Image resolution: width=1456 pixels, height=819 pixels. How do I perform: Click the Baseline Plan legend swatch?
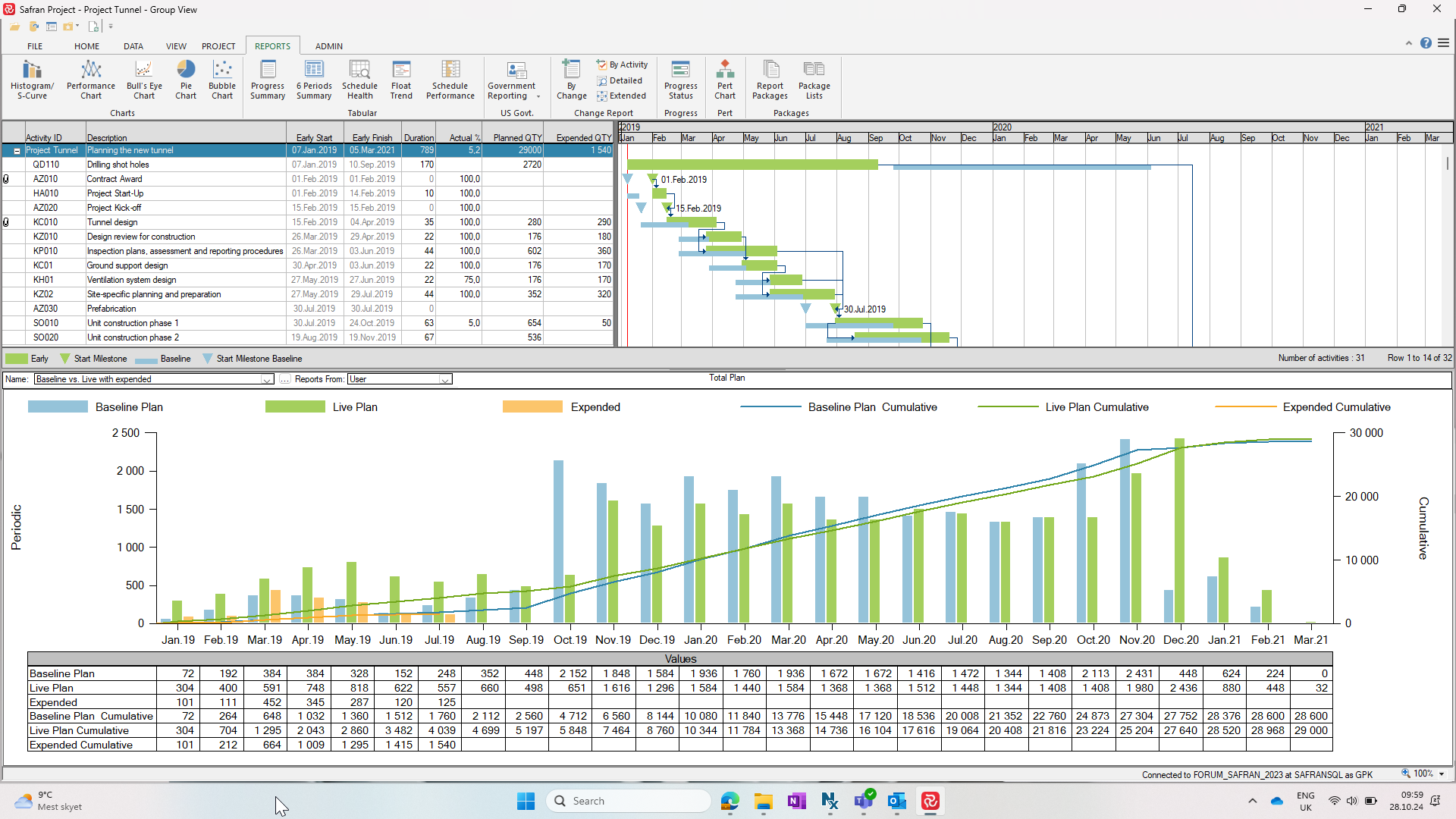58,407
